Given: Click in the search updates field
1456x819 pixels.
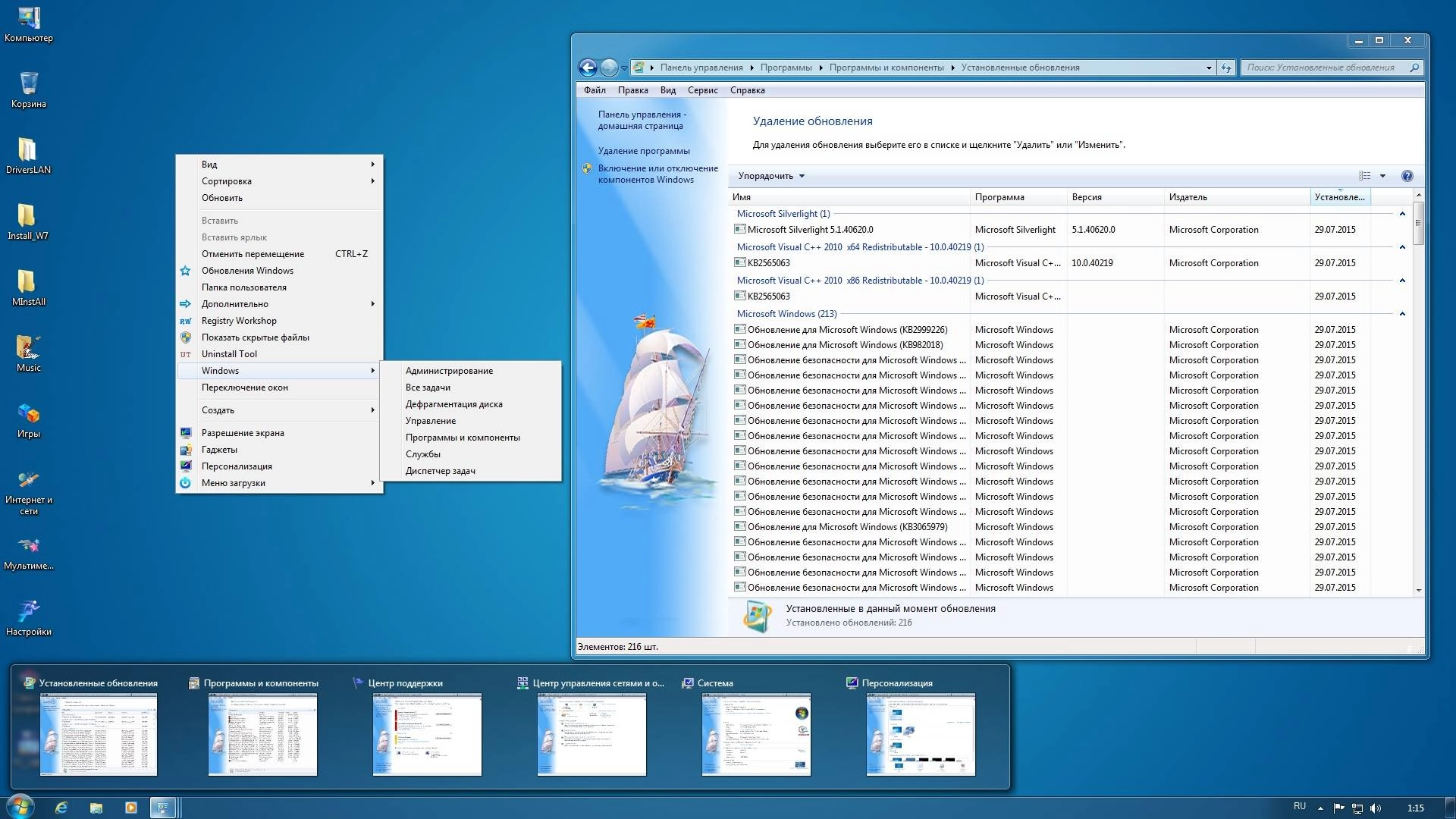Looking at the screenshot, I should pyautogui.click(x=1323, y=67).
